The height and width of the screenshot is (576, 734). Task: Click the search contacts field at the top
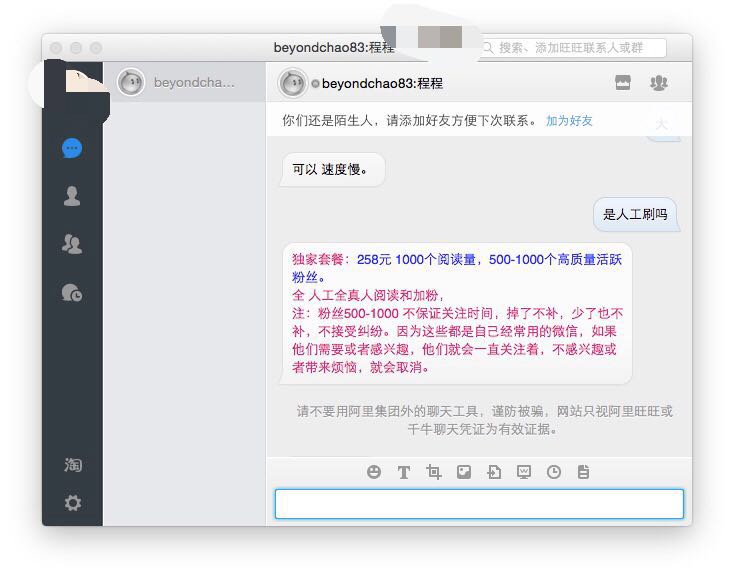point(573,48)
